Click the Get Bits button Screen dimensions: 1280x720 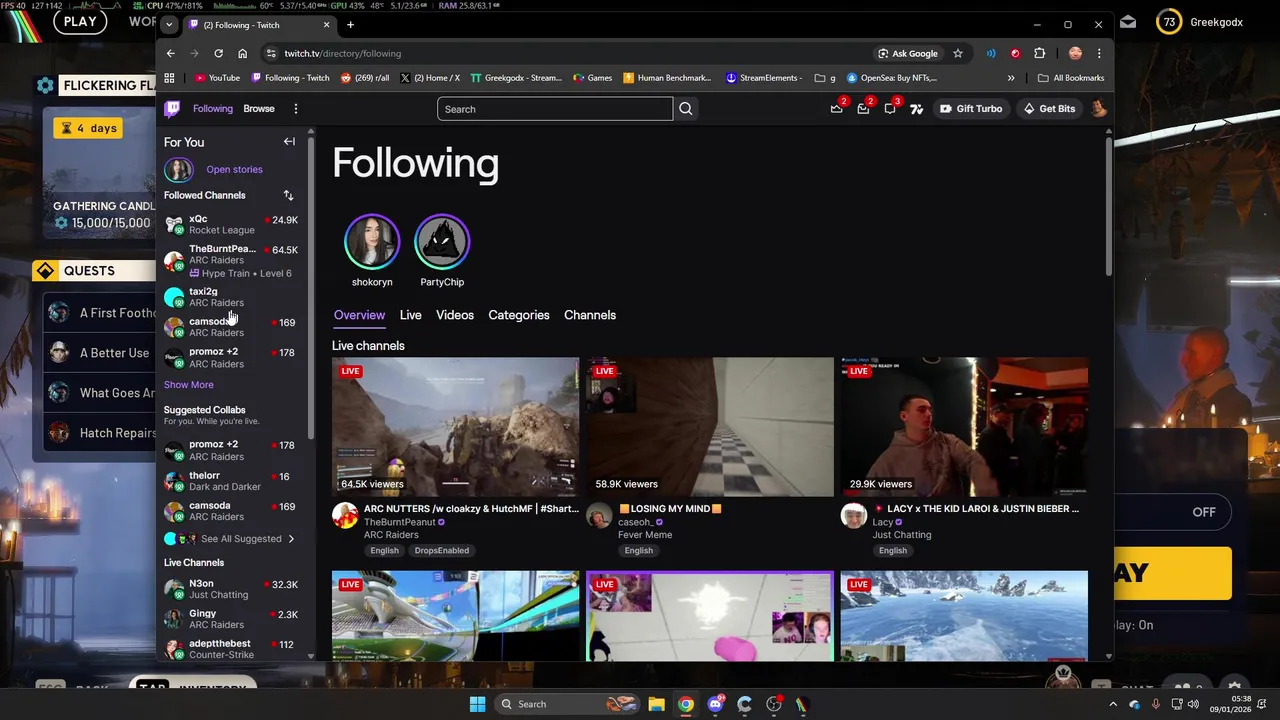(1048, 109)
